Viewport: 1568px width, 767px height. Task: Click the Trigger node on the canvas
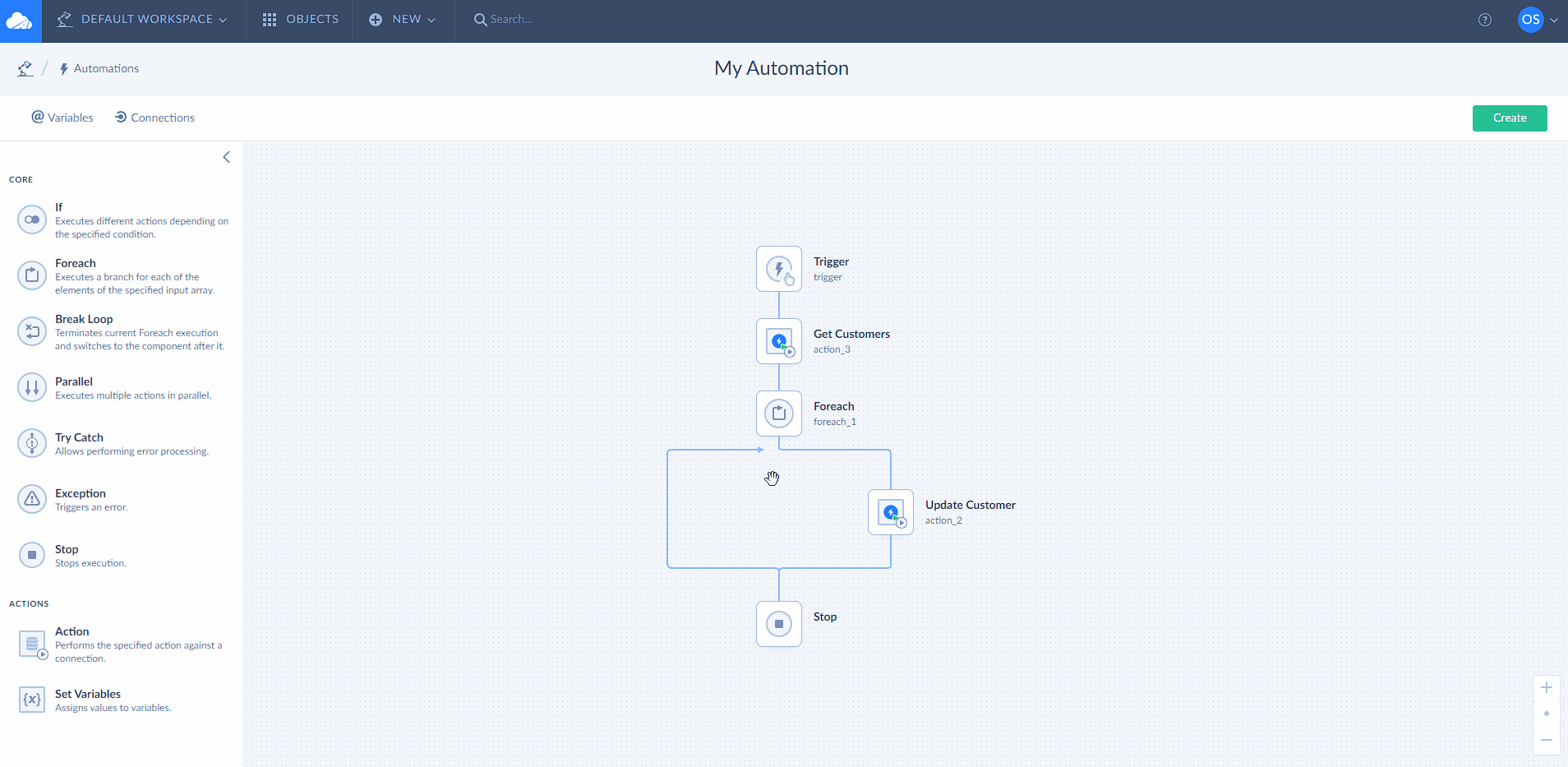coord(779,269)
